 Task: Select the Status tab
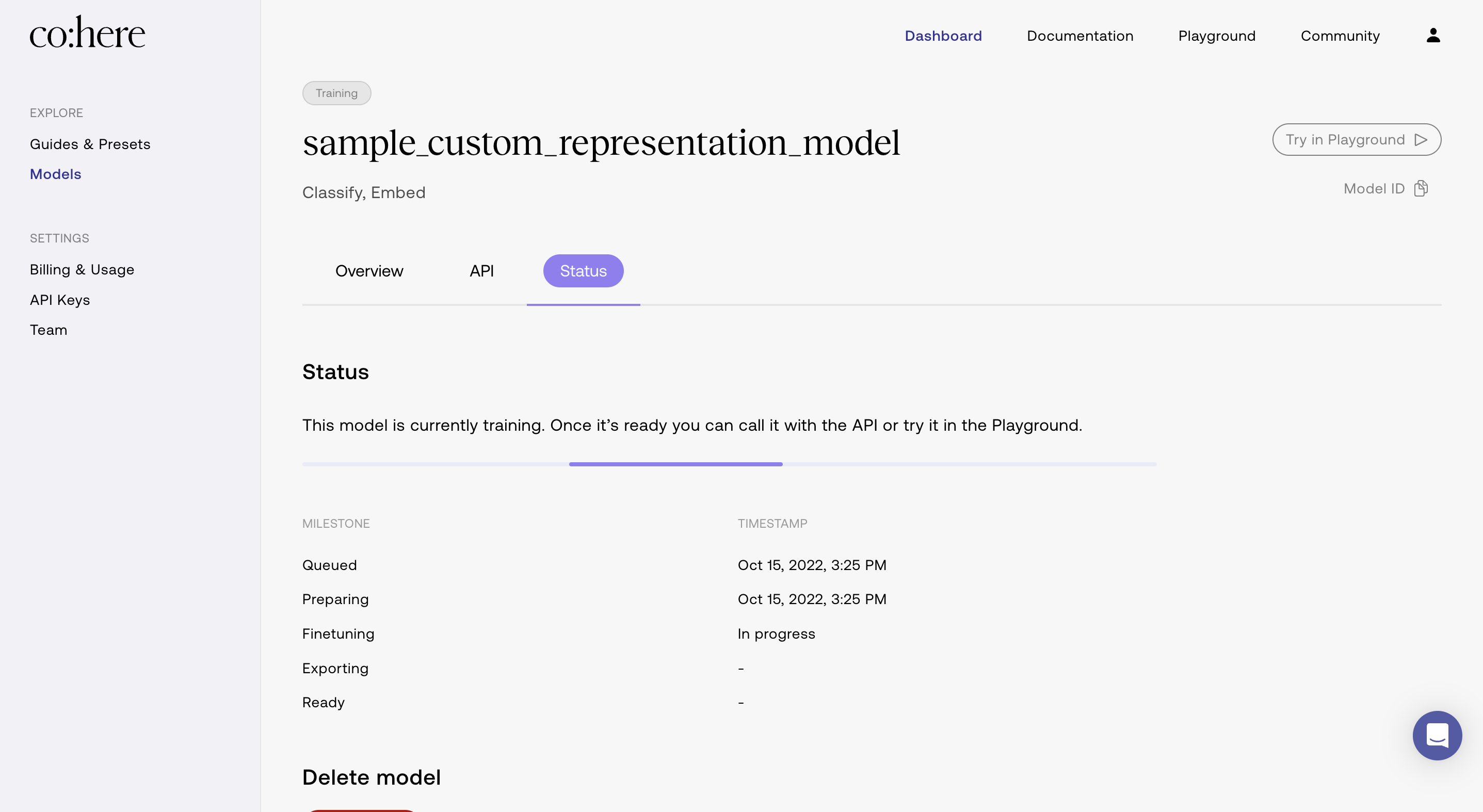tap(583, 271)
